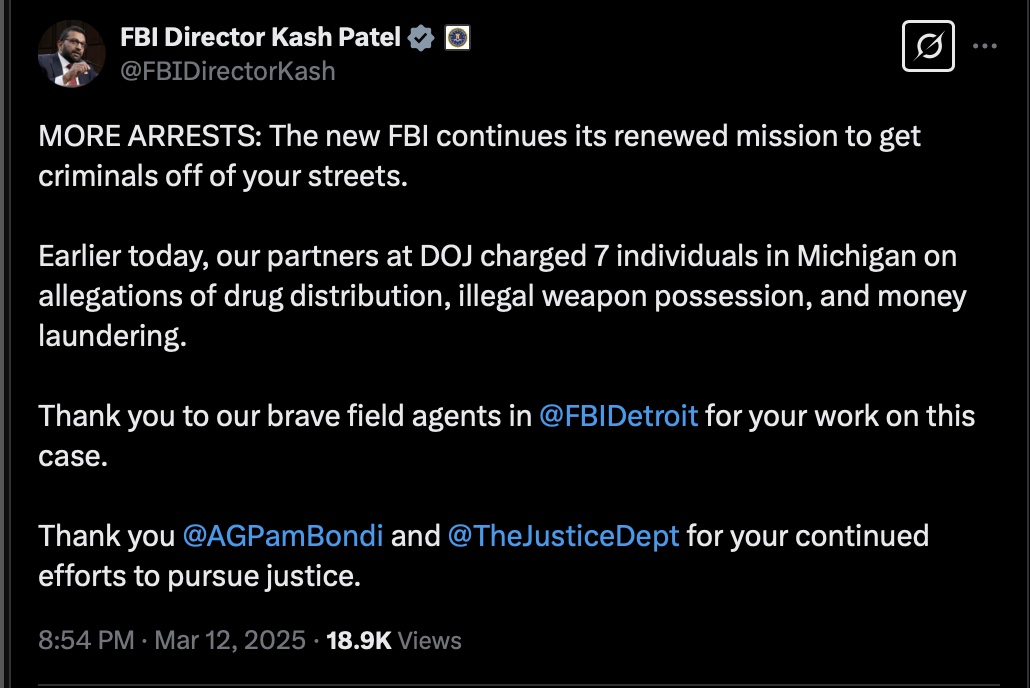Open the @TheJusticeDept mention
Screen dimensions: 1030x688
pyautogui.click(x=563, y=536)
